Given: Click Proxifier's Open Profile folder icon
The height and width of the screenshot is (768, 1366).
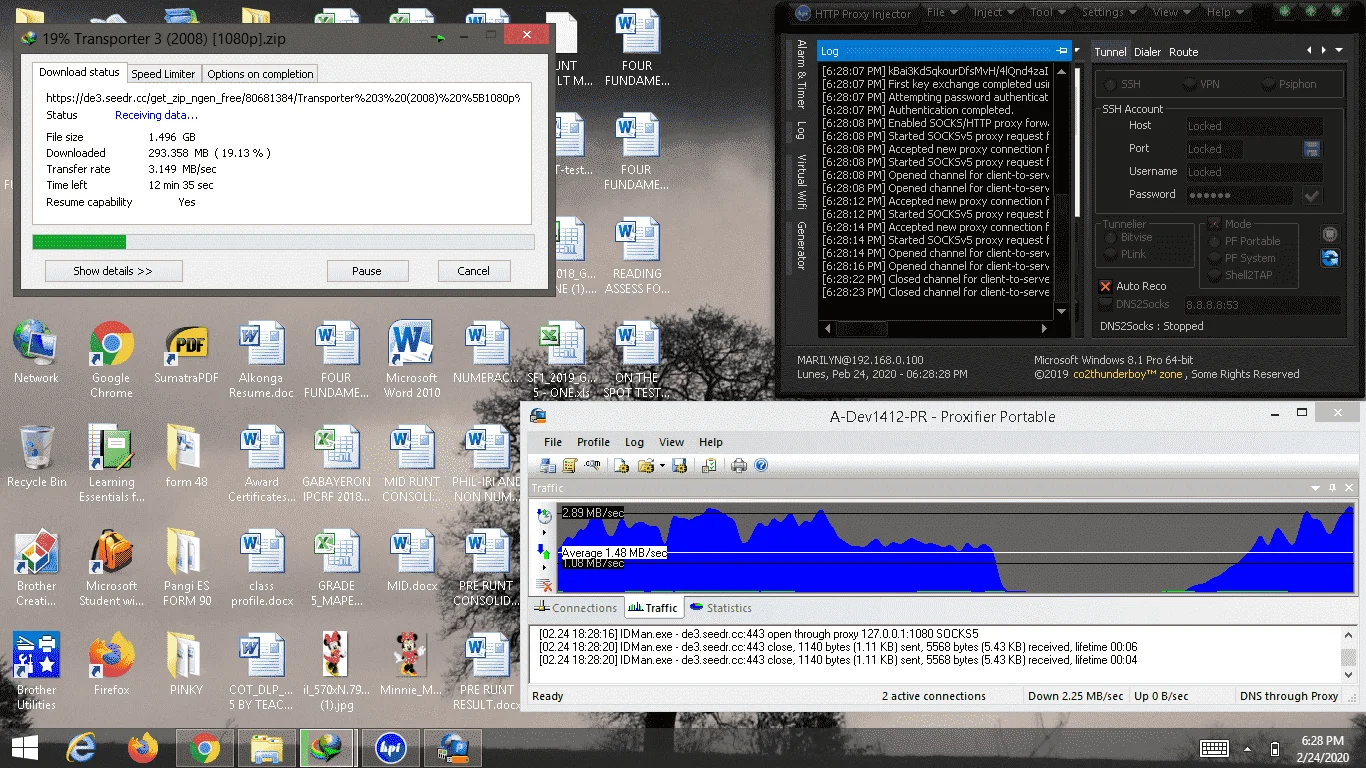Looking at the screenshot, I should pos(645,465).
